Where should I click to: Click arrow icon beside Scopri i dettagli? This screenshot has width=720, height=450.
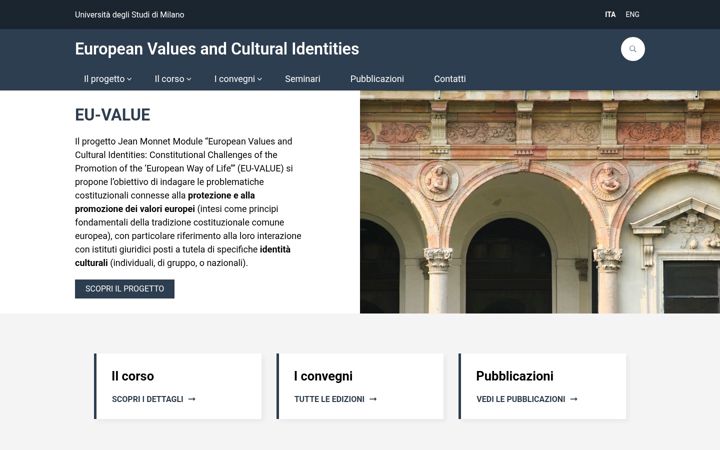pos(192,399)
